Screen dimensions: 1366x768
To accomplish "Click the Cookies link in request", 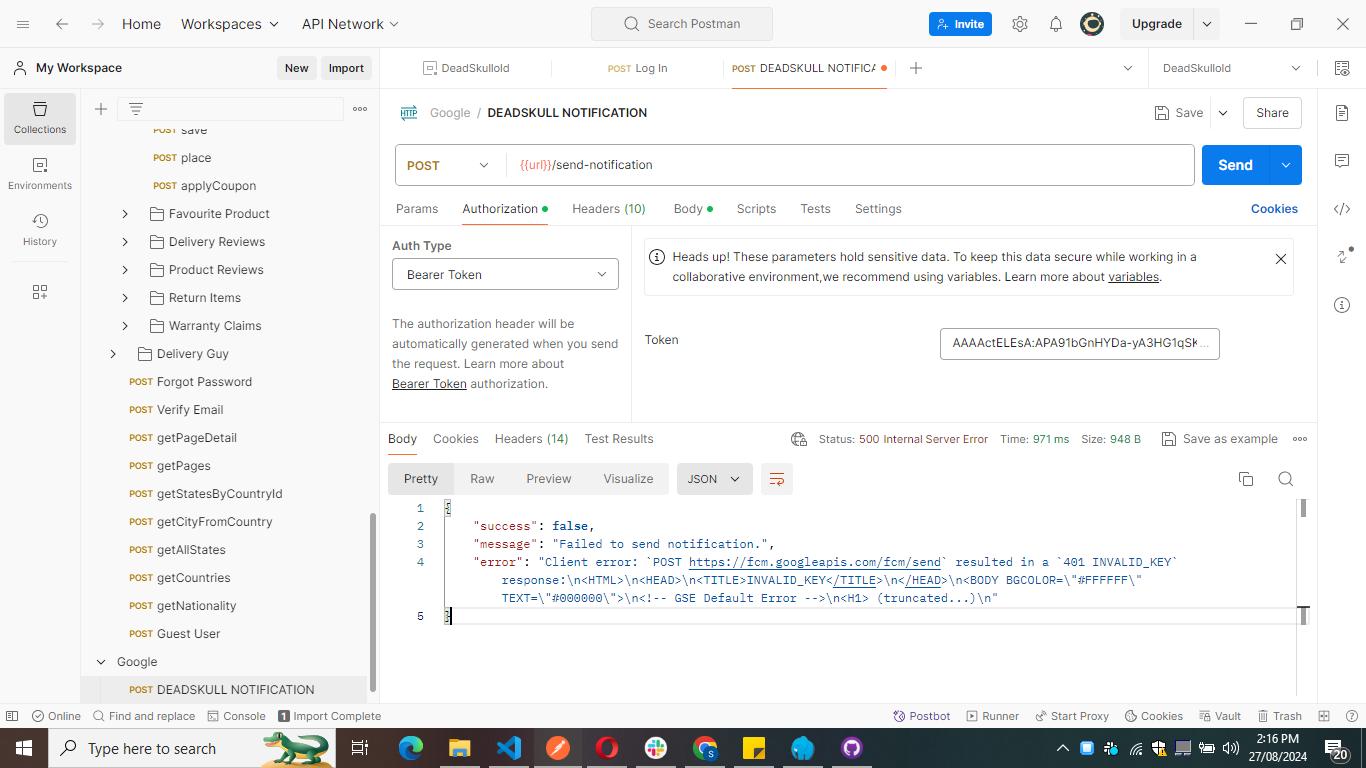I will [x=1274, y=209].
